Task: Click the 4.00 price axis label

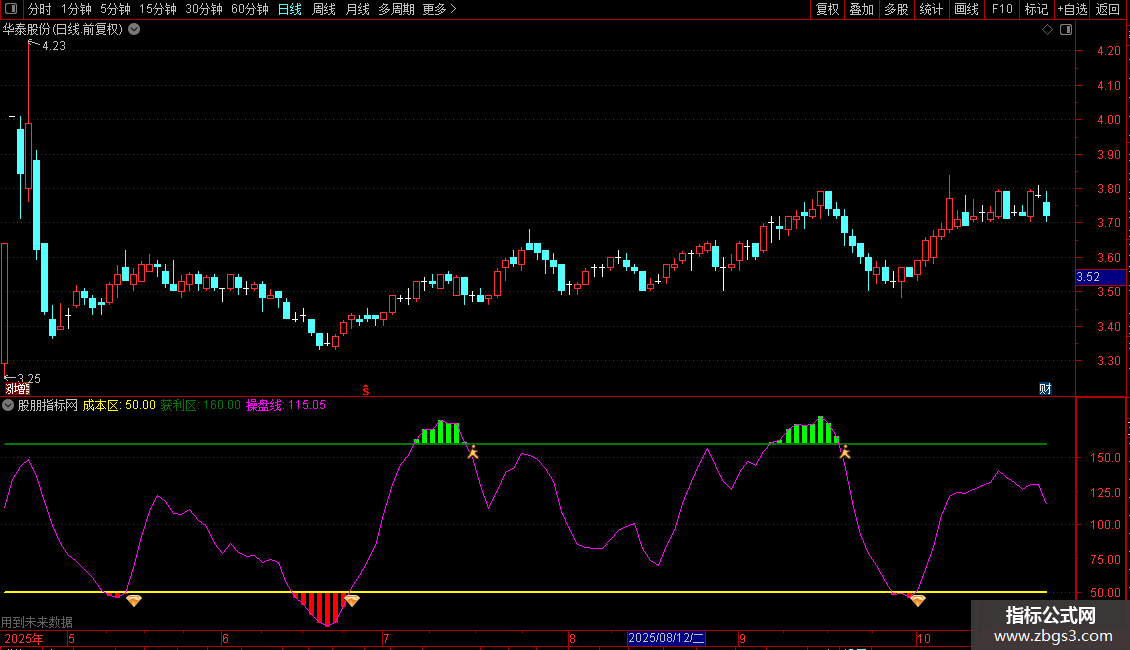Action: click(x=1108, y=120)
